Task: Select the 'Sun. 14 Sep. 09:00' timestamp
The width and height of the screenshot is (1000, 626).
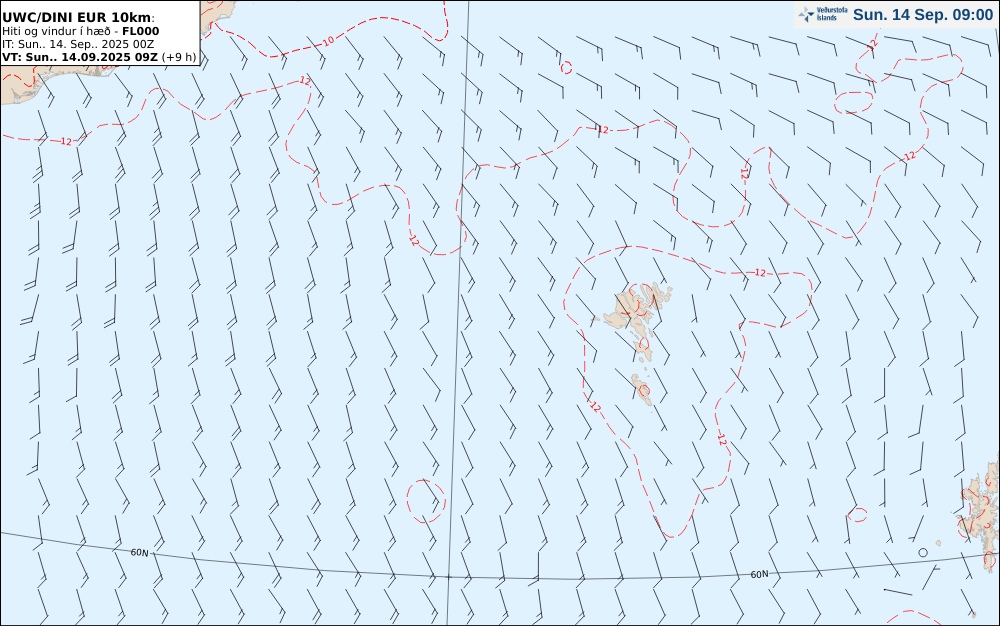Action: (x=923, y=15)
